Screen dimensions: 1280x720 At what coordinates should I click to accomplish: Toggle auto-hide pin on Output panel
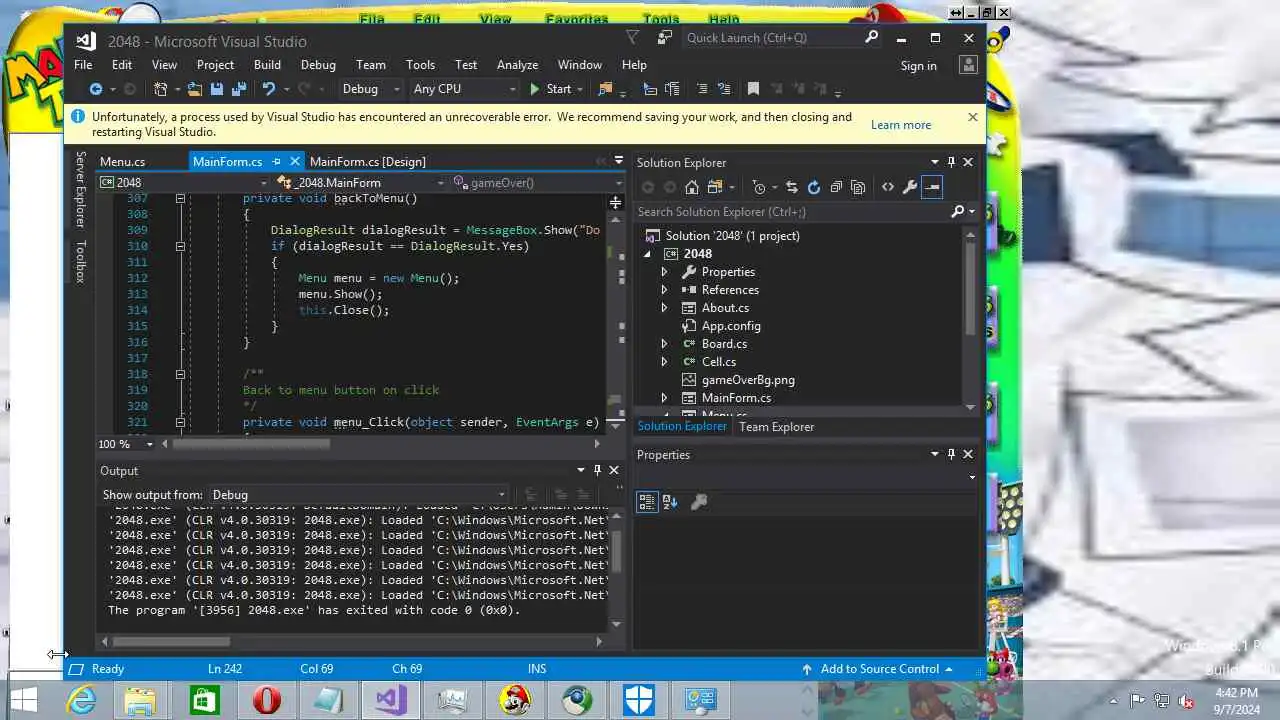coord(597,470)
